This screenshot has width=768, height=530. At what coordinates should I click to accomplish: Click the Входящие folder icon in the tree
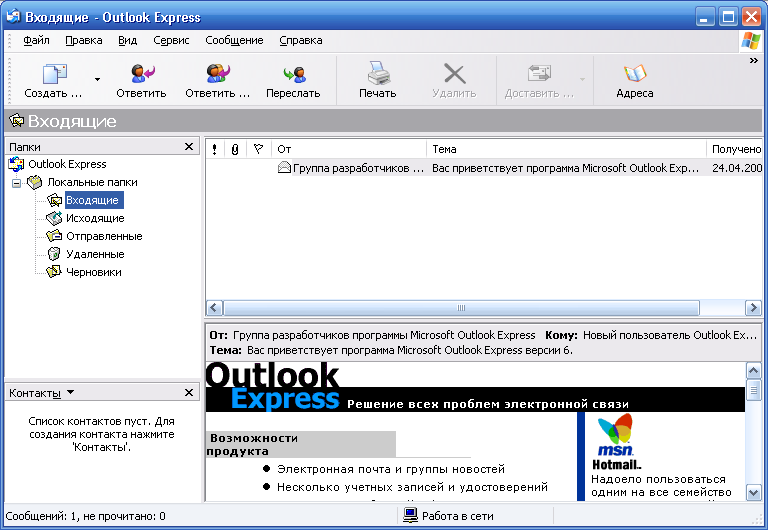click(x=54, y=200)
